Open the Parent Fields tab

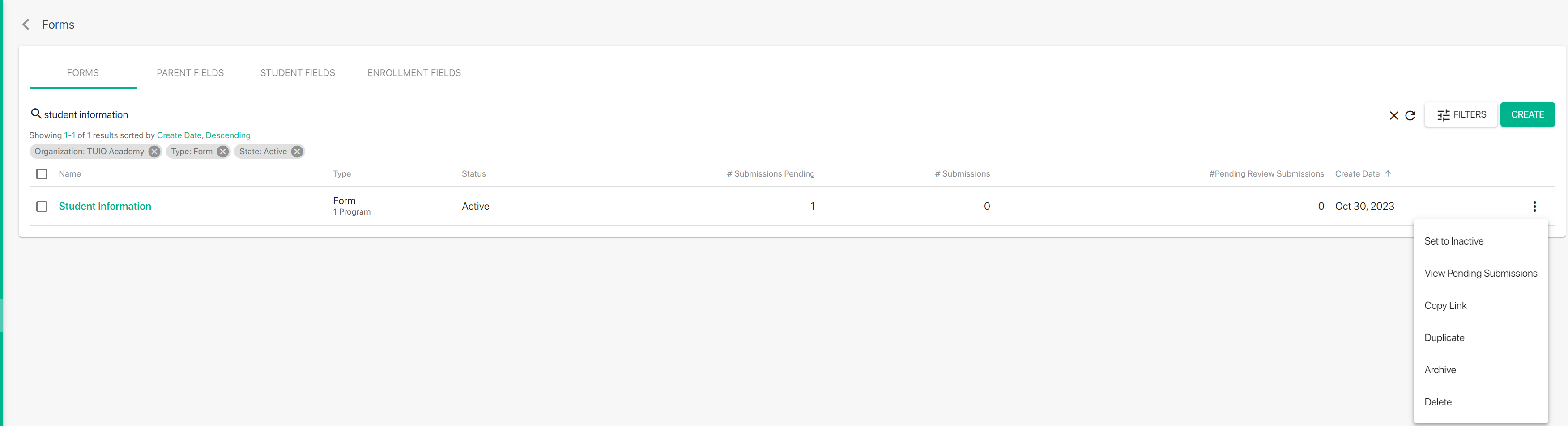click(x=190, y=73)
